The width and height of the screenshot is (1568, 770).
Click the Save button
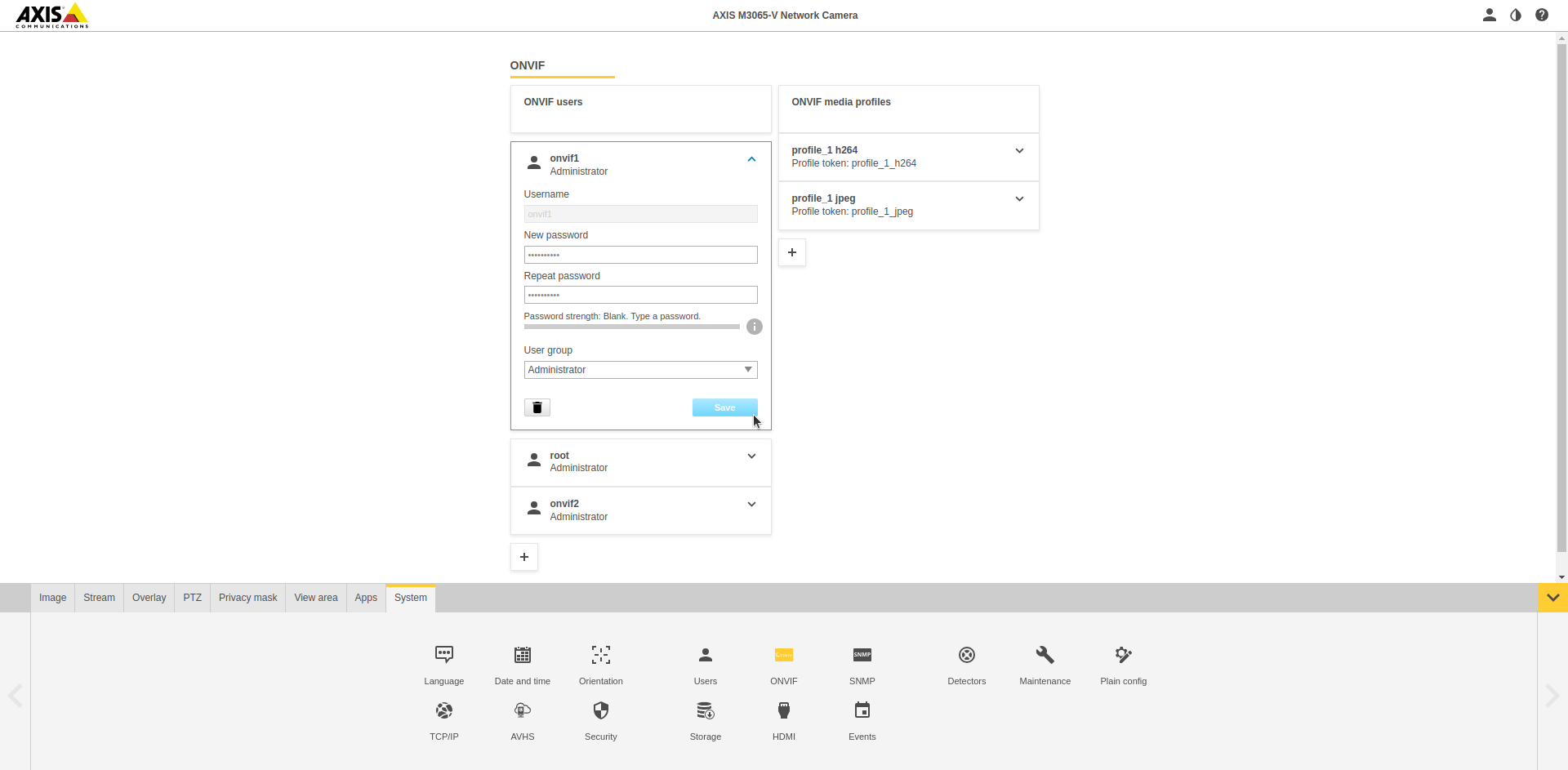[x=724, y=407]
